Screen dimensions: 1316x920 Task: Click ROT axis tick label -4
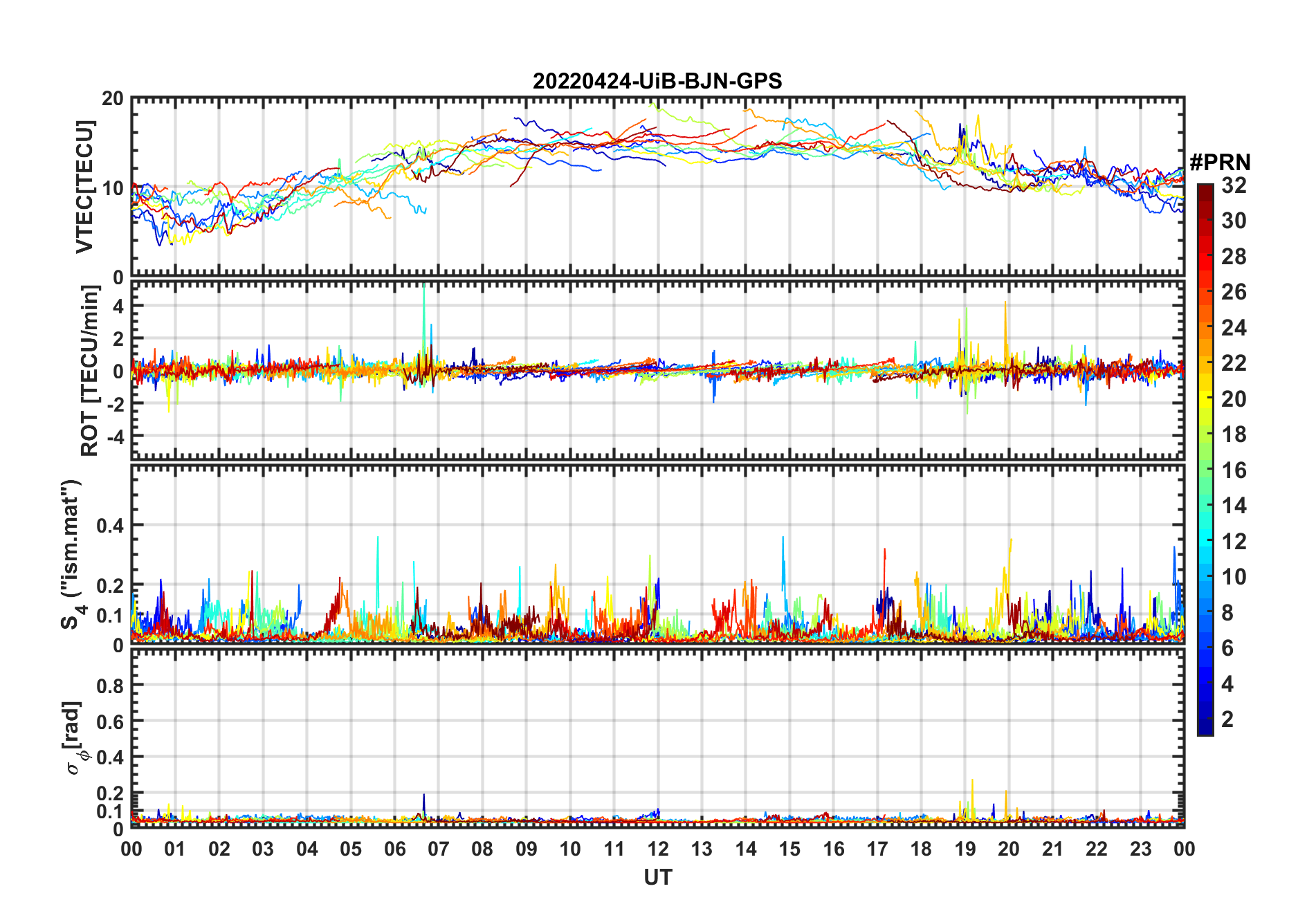(115, 436)
